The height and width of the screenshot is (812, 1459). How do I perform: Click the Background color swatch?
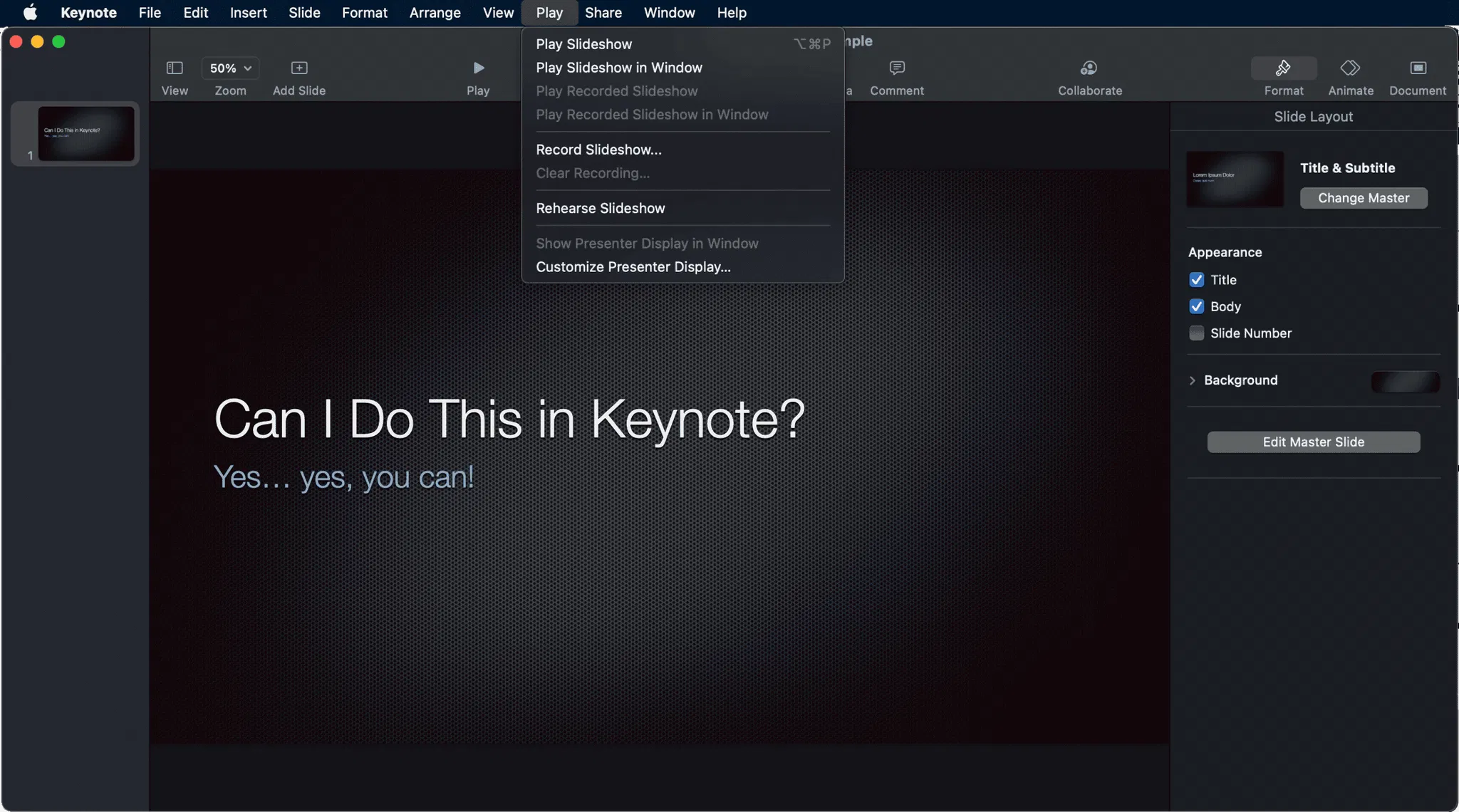click(x=1405, y=382)
